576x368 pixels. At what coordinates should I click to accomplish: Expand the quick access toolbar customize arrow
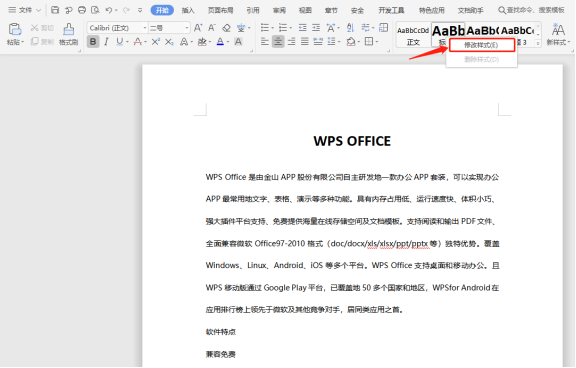point(140,10)
